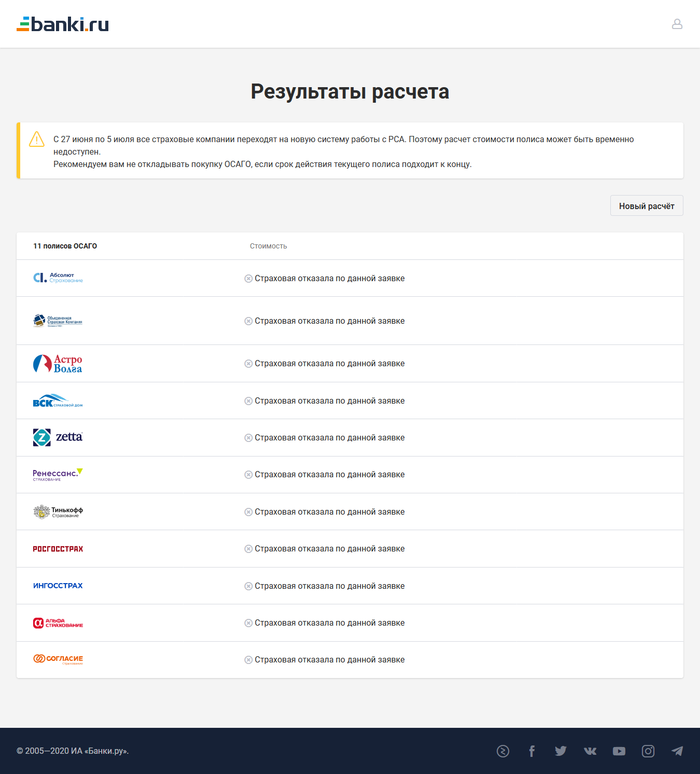Screen dimensions: 700x774
Task: Click the refusal text in Альфа Страхование row
Action: (329, 623)
